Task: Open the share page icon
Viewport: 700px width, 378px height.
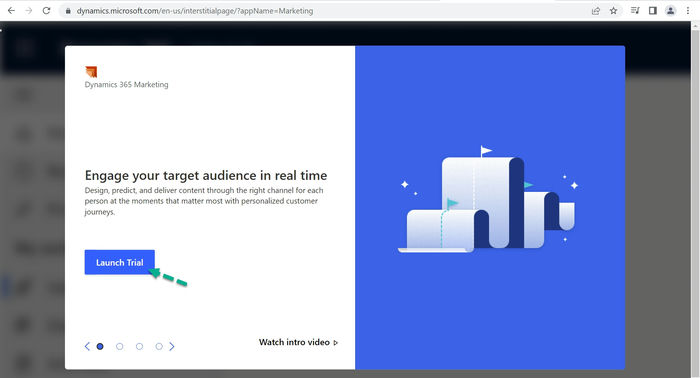Action: pos(596,11)
